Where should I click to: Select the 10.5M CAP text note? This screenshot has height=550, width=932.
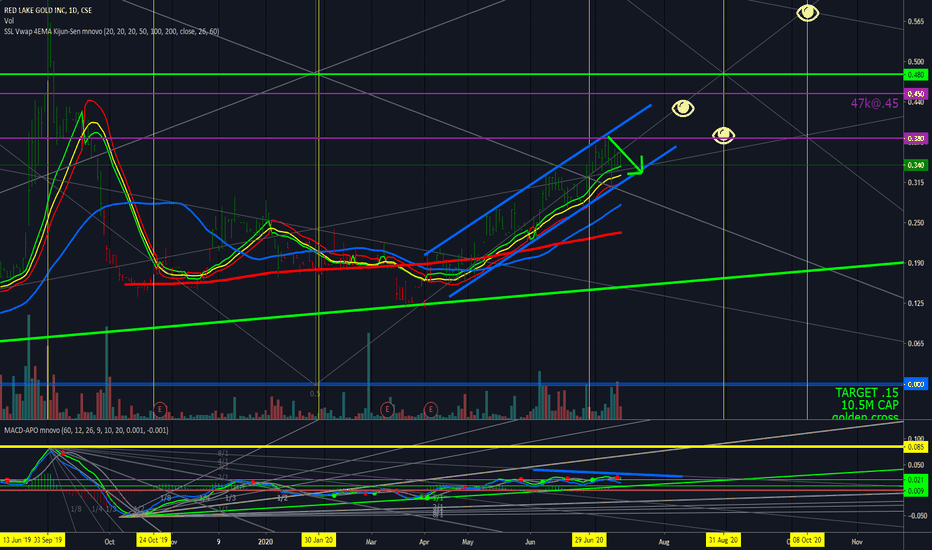(870, 405)
